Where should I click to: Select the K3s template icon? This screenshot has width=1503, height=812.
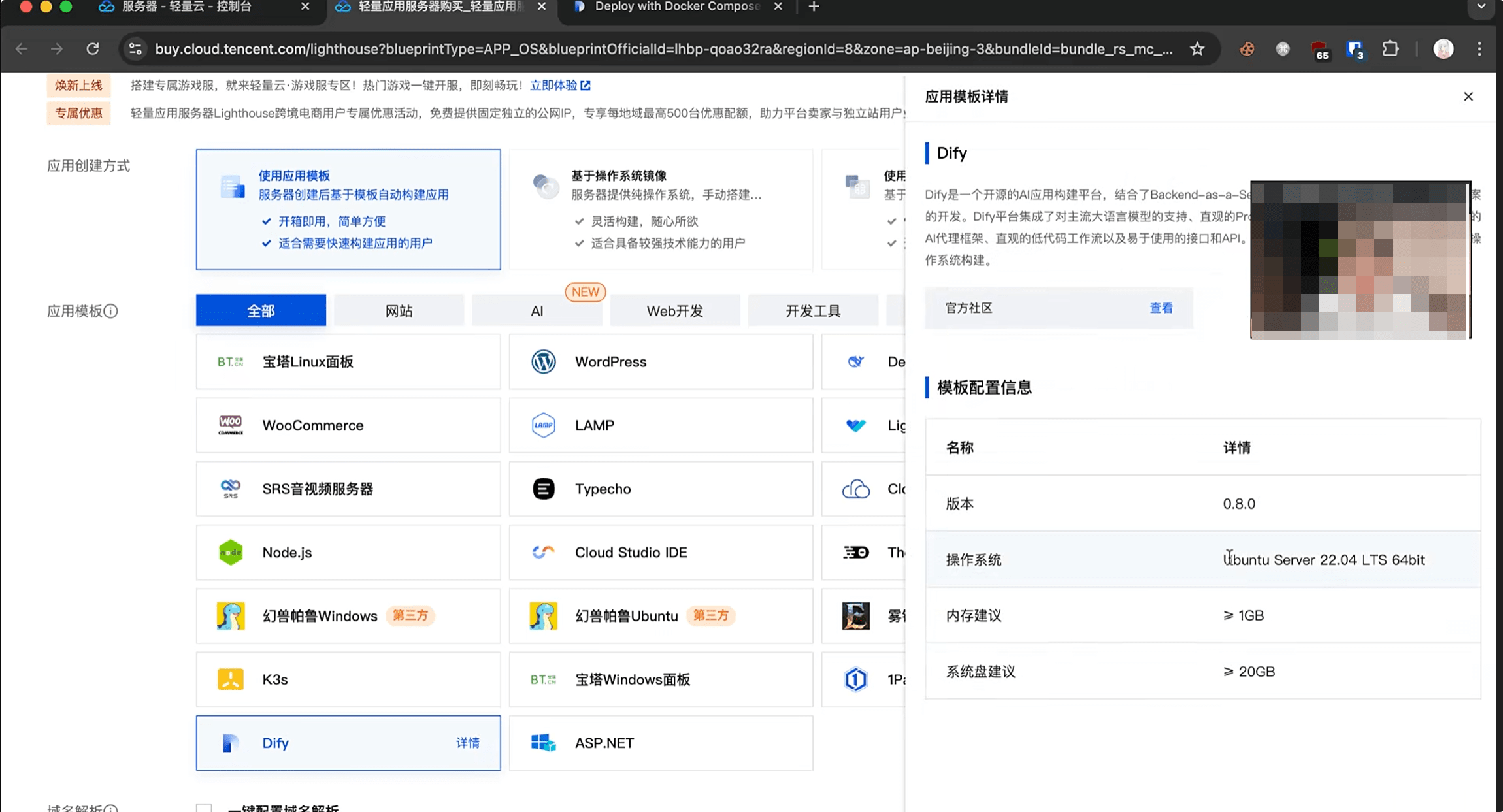230,679
